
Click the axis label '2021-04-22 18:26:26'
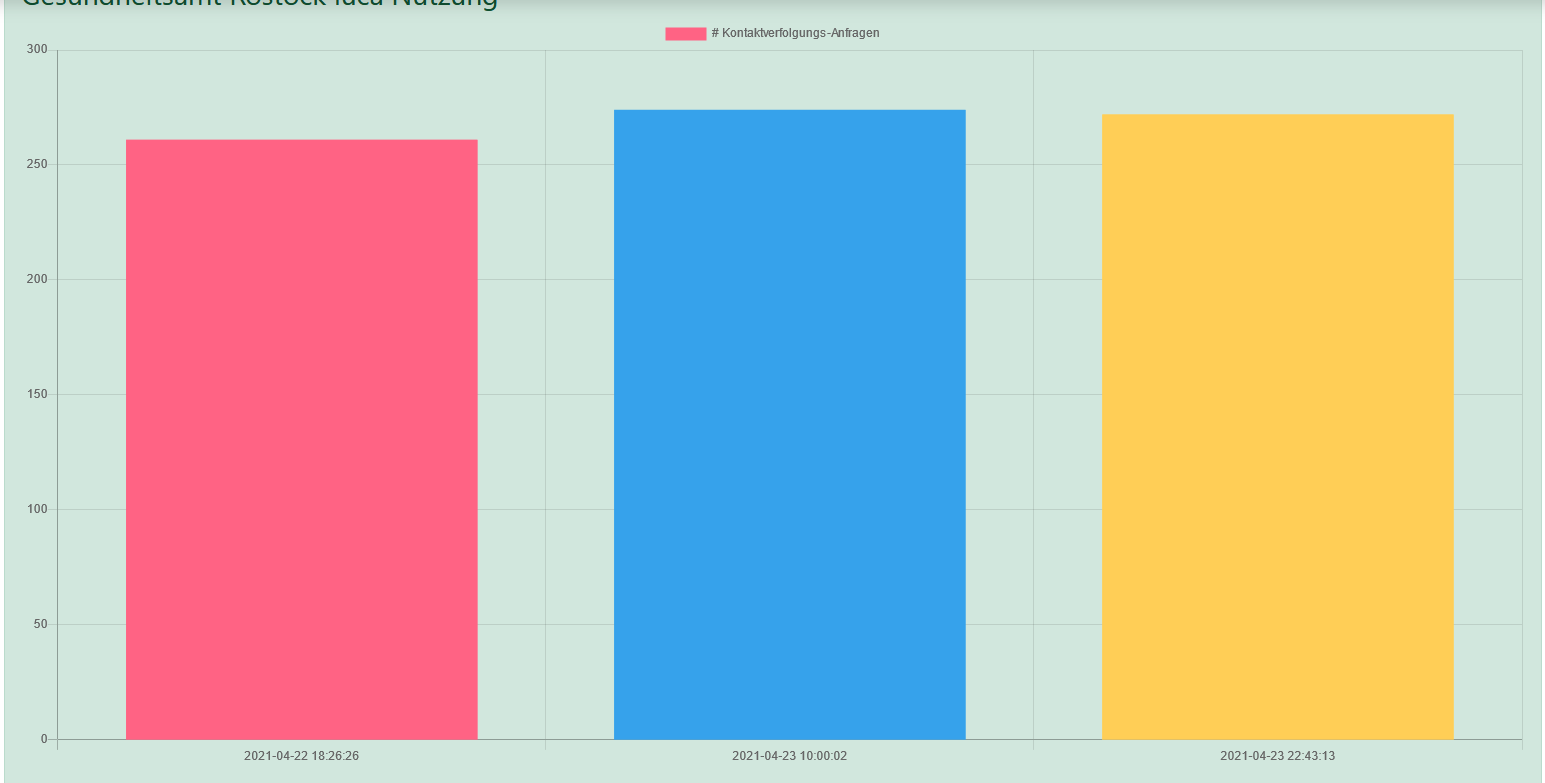tap(300, 756)
